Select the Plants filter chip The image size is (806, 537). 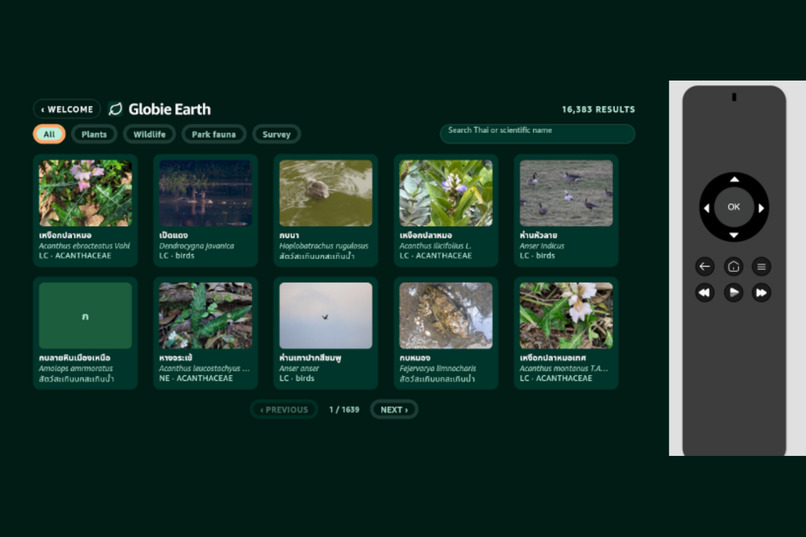pos(94,134)
